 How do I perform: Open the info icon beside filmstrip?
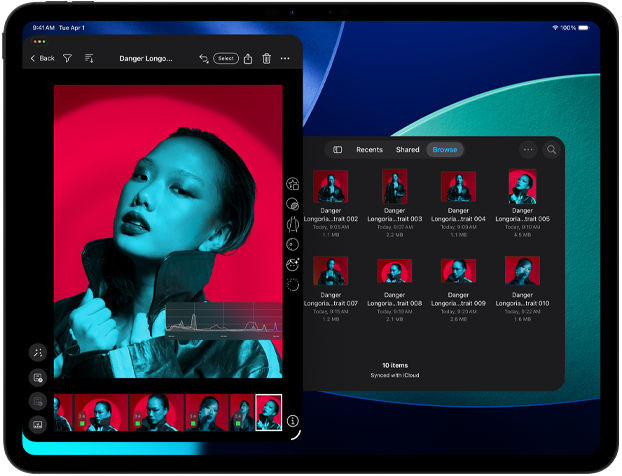[x=293, y=422]
